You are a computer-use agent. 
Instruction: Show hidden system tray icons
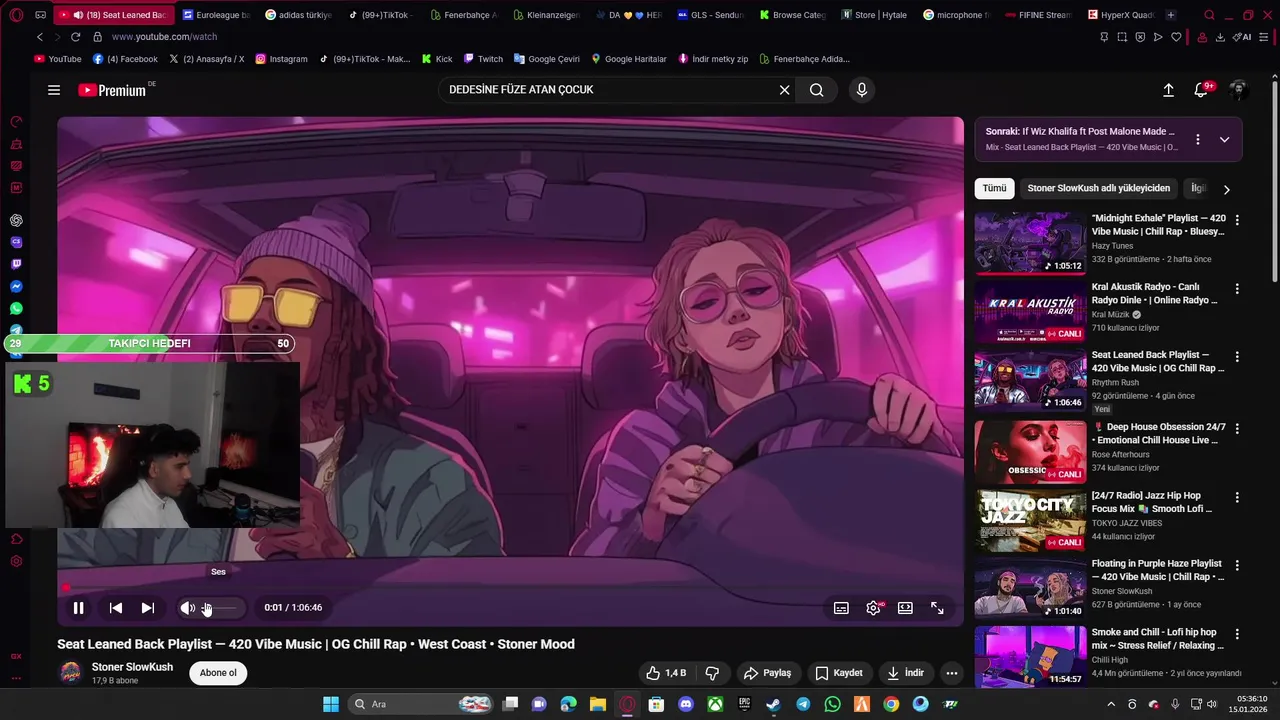tap(1110, 704)
